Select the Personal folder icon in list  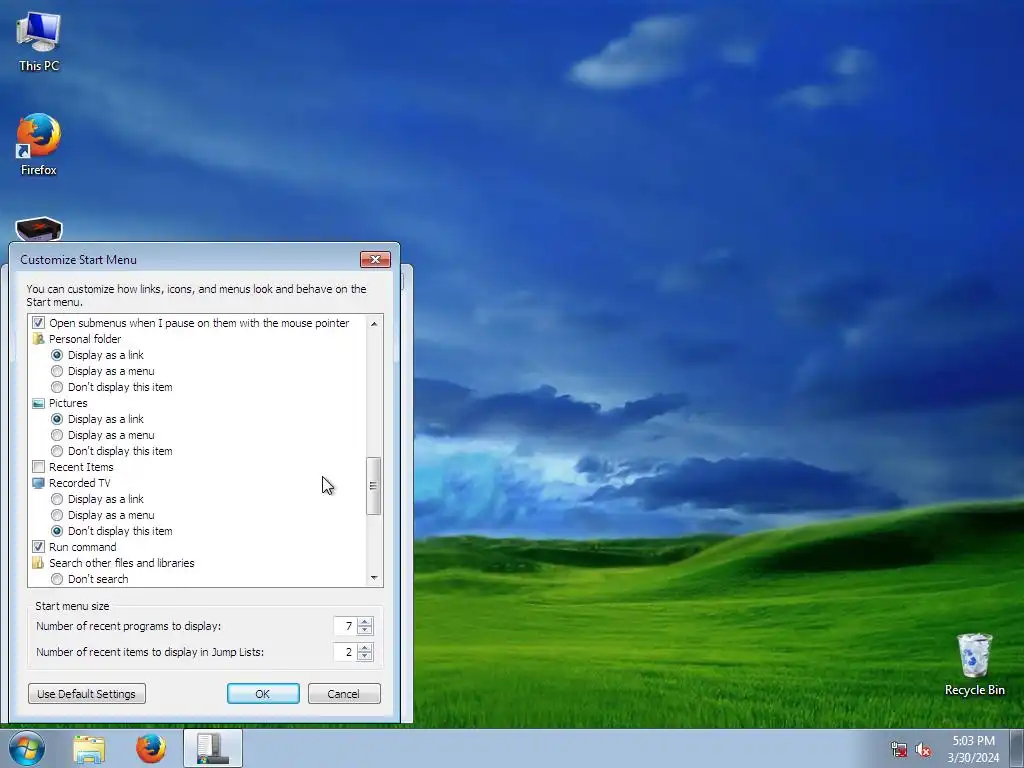39,339
